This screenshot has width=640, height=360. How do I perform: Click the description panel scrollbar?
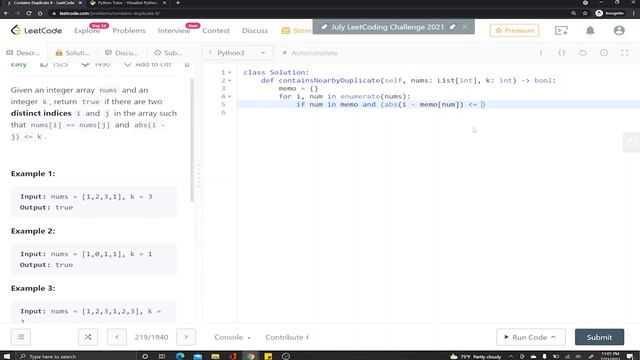coord(192,140)
